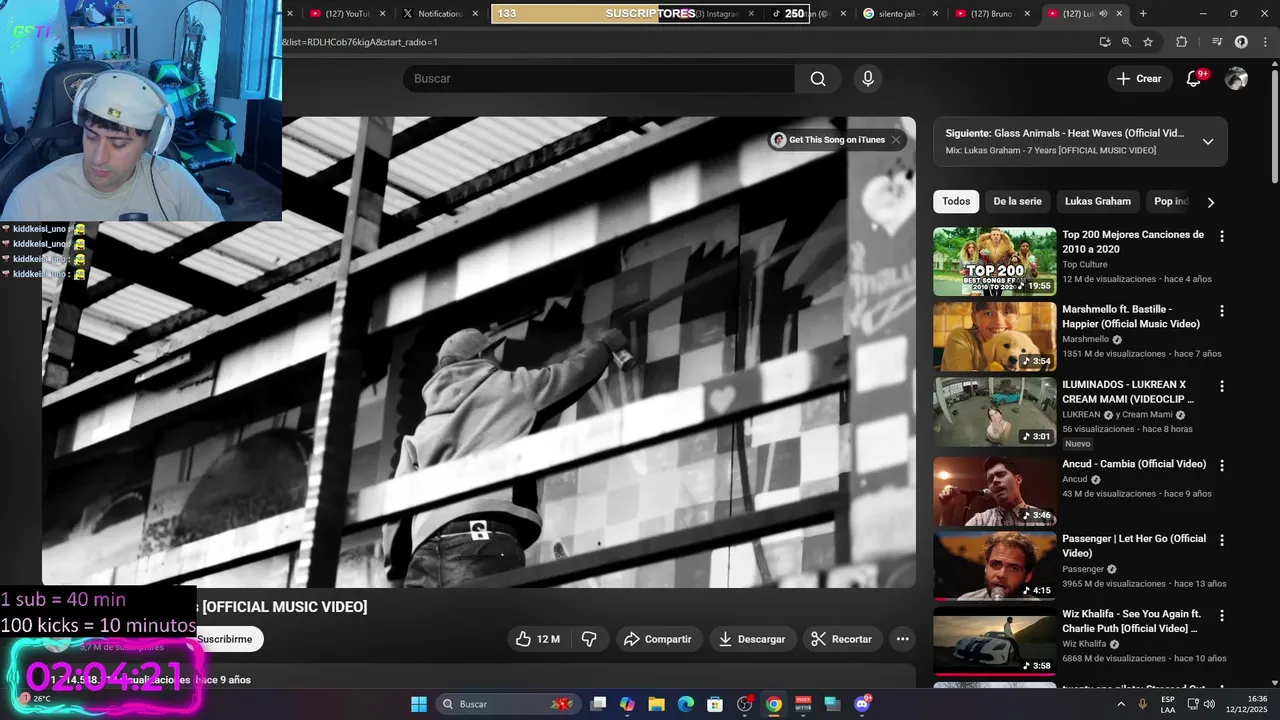Open options for Ancud Cambia video
Viewport: 1280px width, 720px height.
(x=1221, y=466)
